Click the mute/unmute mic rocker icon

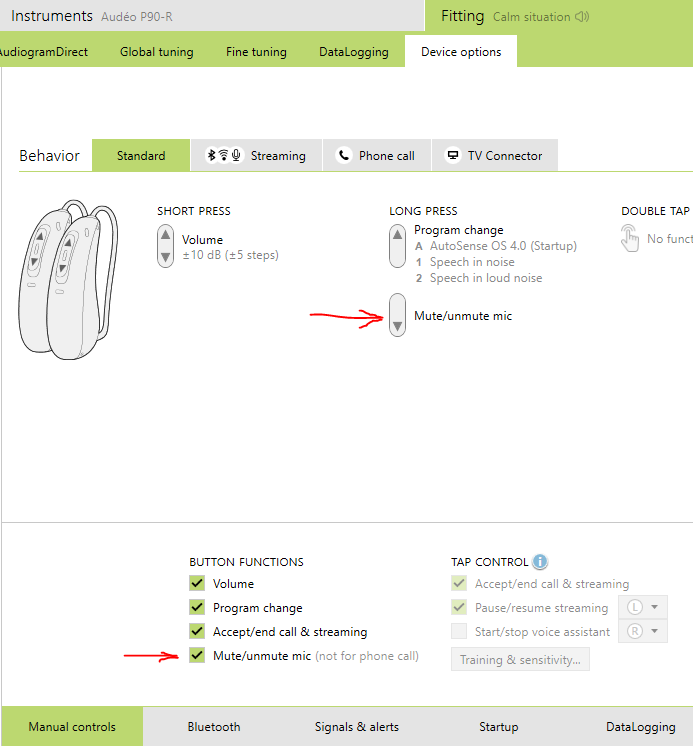(x=397, y=315)
